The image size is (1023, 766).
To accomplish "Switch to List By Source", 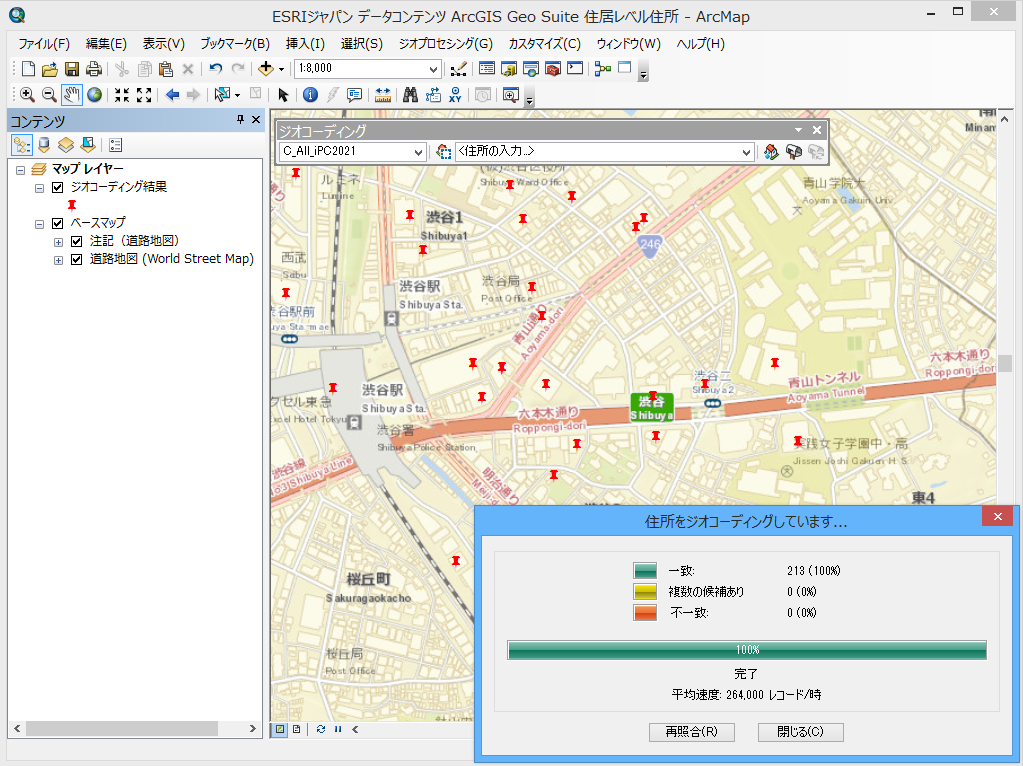I will pos(44,145).
